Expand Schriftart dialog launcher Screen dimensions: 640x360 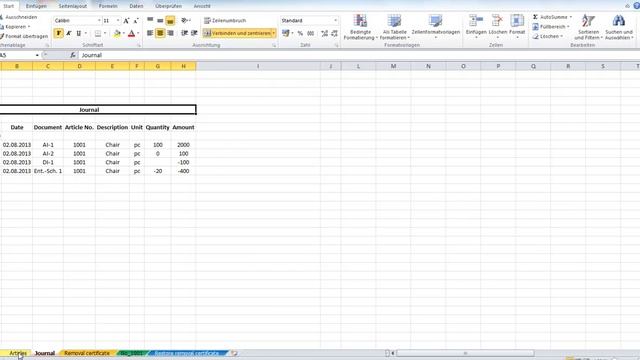[139, 45]
